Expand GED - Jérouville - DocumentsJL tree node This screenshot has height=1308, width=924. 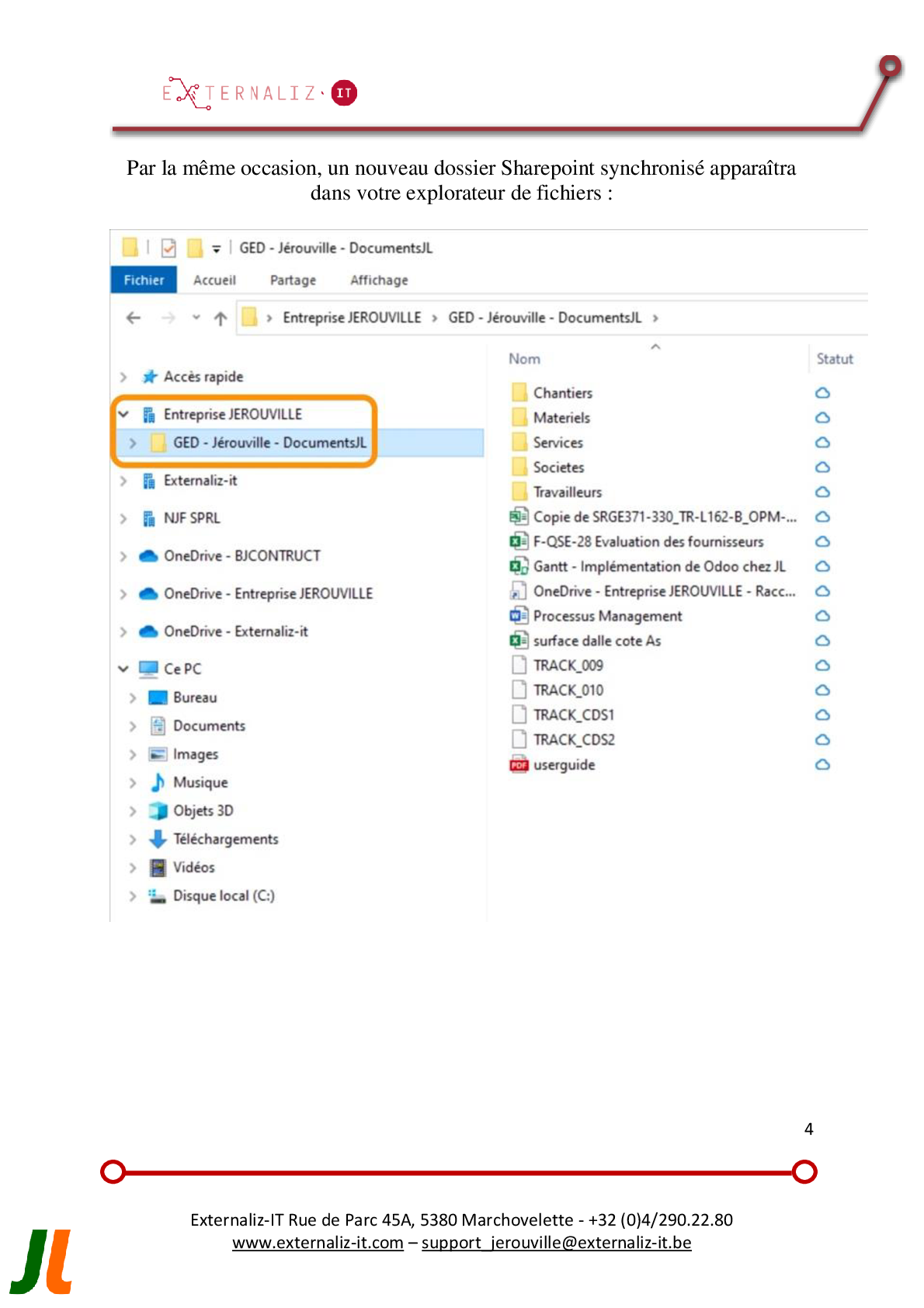pos(133,443)
